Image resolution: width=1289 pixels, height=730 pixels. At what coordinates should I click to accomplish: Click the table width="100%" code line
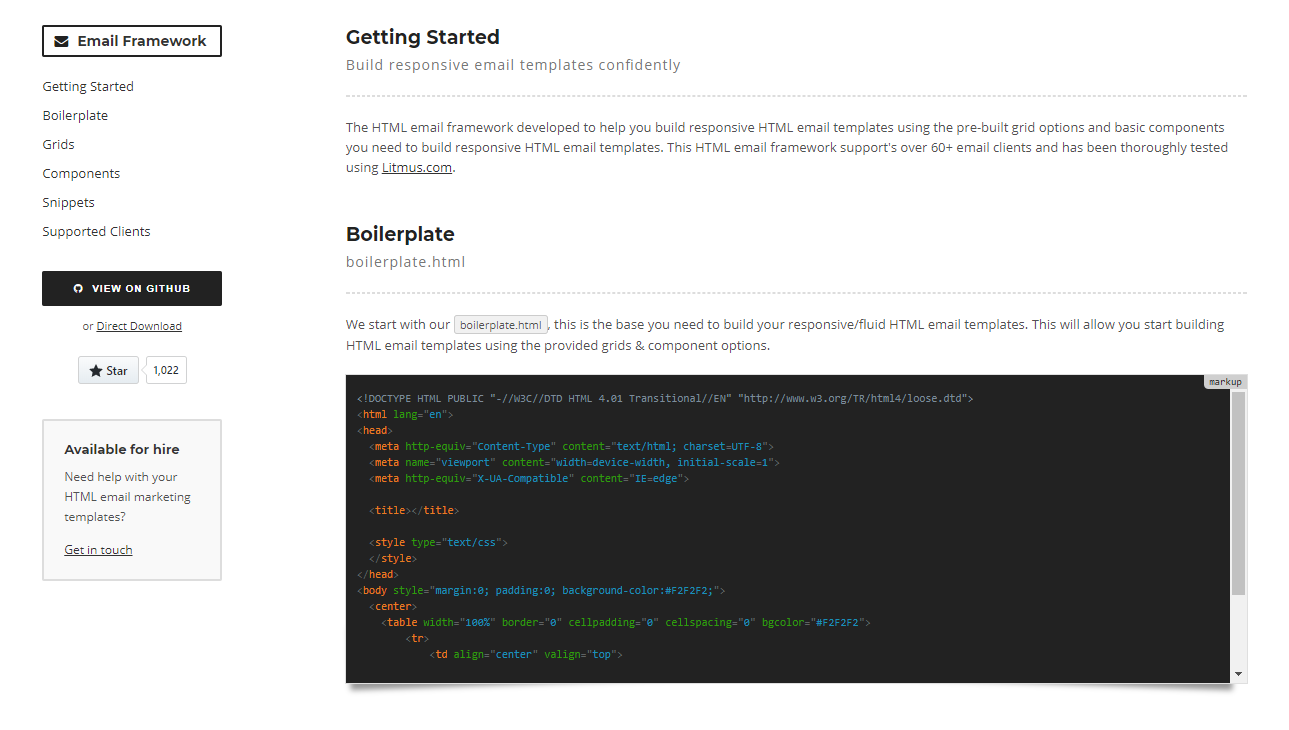click(x=626, y=622)
